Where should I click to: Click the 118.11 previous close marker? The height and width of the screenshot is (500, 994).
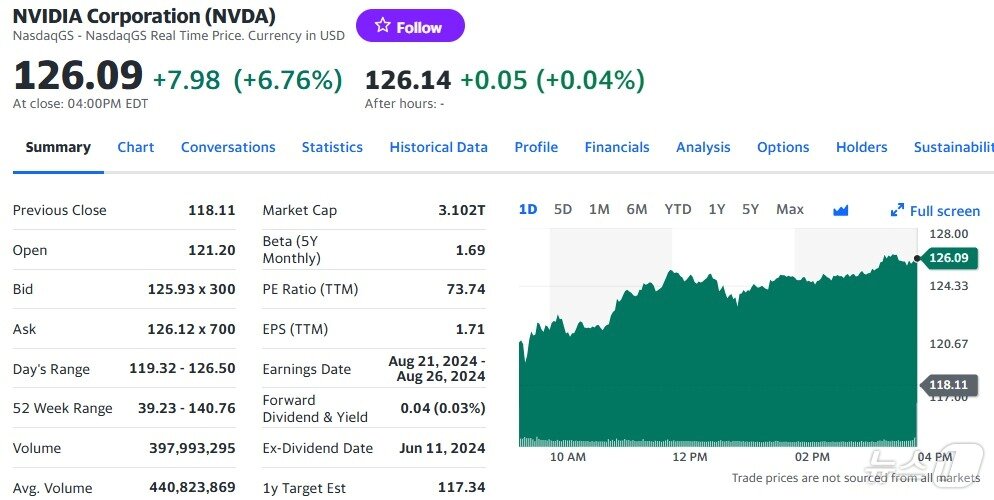point(948,384)
